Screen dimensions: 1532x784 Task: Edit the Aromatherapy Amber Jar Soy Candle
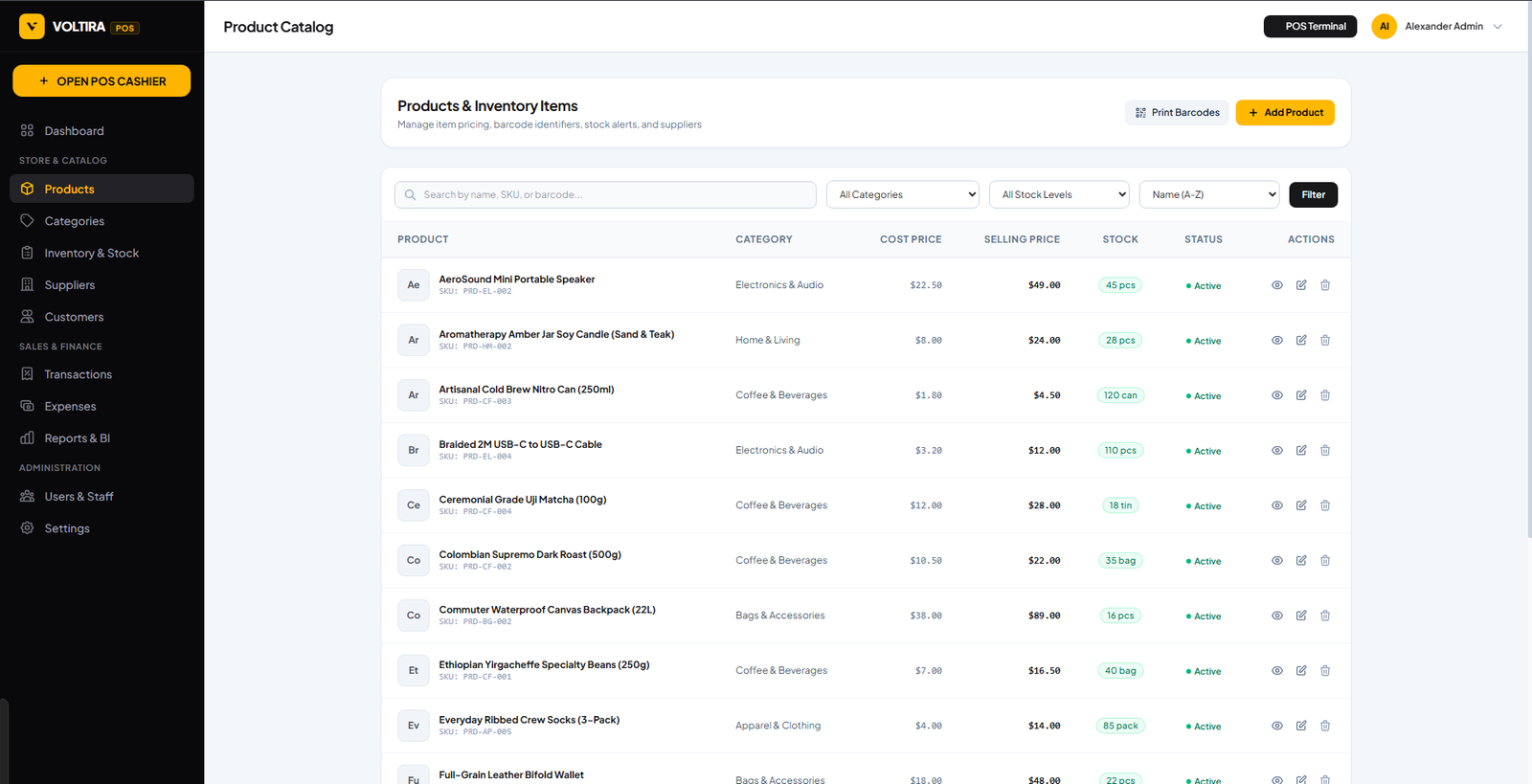click(1301, 340)
